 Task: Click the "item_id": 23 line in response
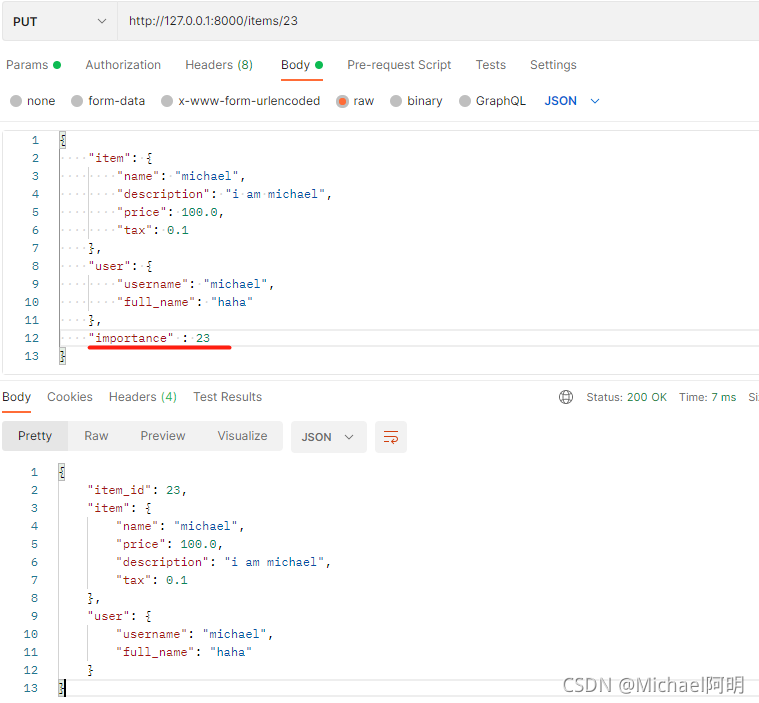click(137, 490)
